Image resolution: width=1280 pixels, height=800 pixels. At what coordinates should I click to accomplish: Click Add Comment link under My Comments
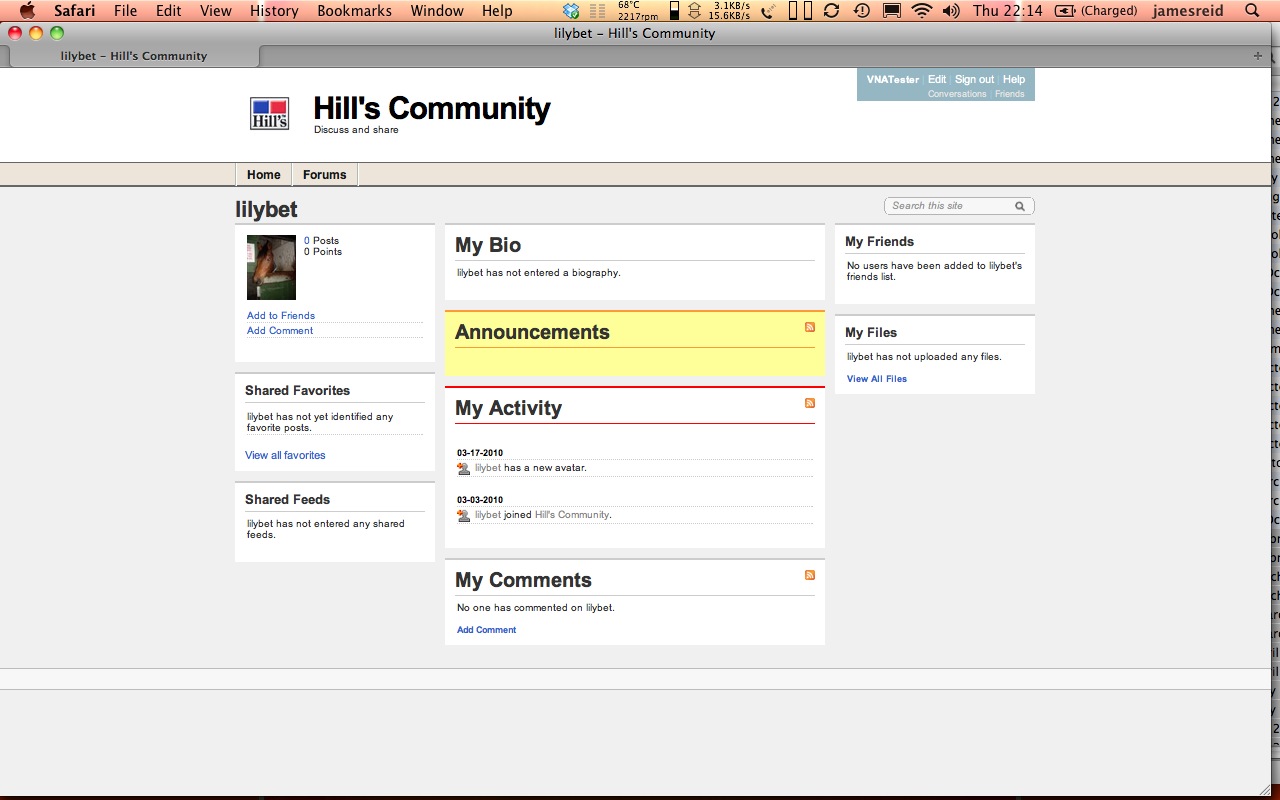click(487, 630)
